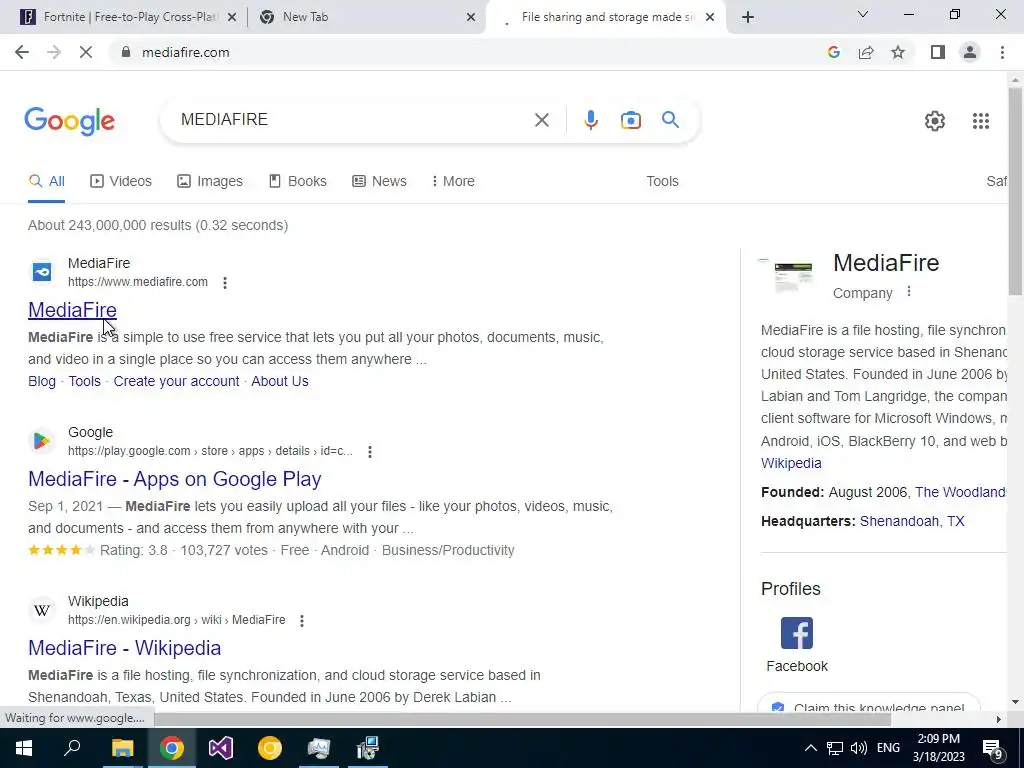
Task: Select the News search filter
Action: coord(379,182)
